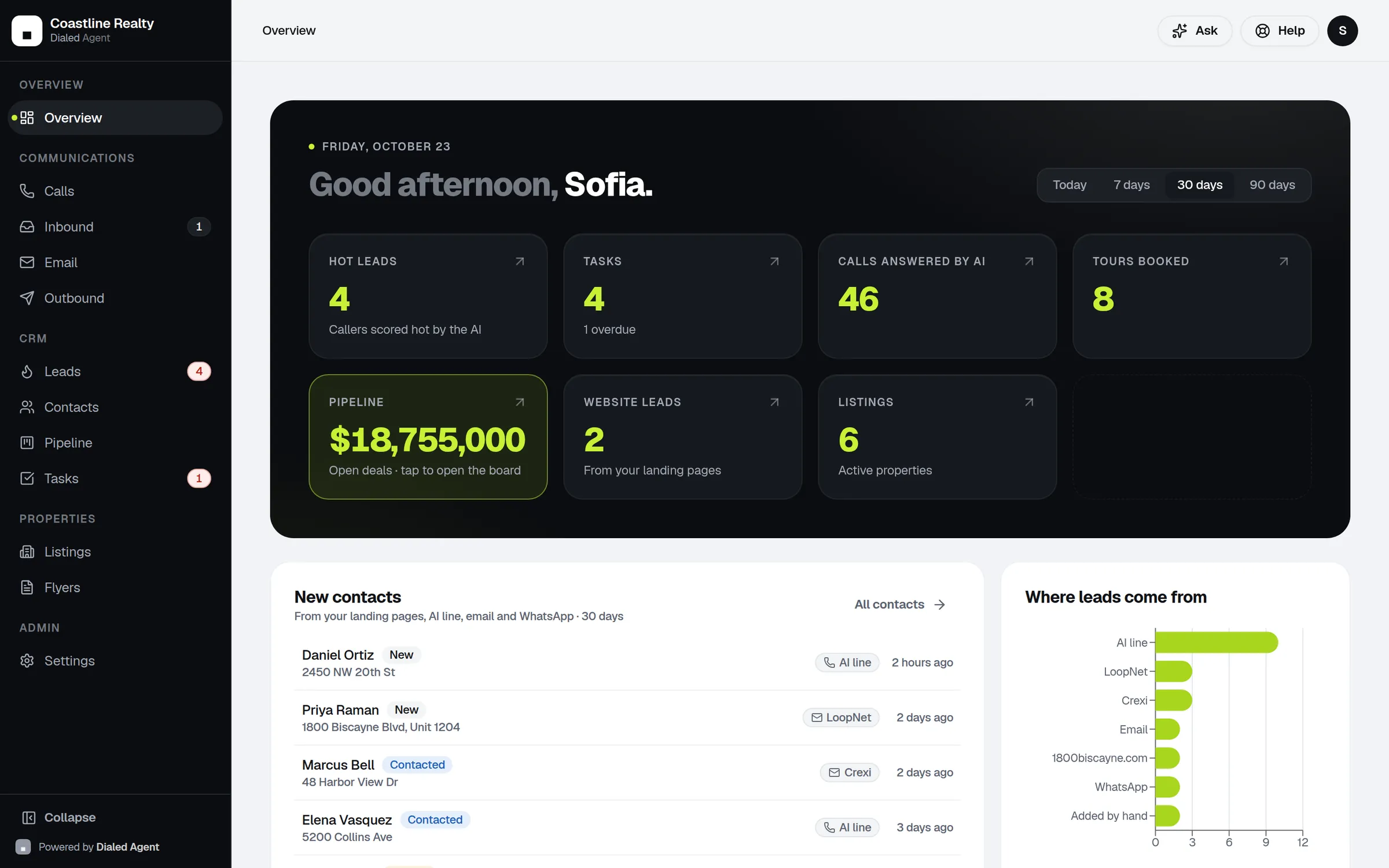Click the LoopNet bar in leads chart
The height and width of the screenshot is (868, 1389).
[x=1174, y=671]
